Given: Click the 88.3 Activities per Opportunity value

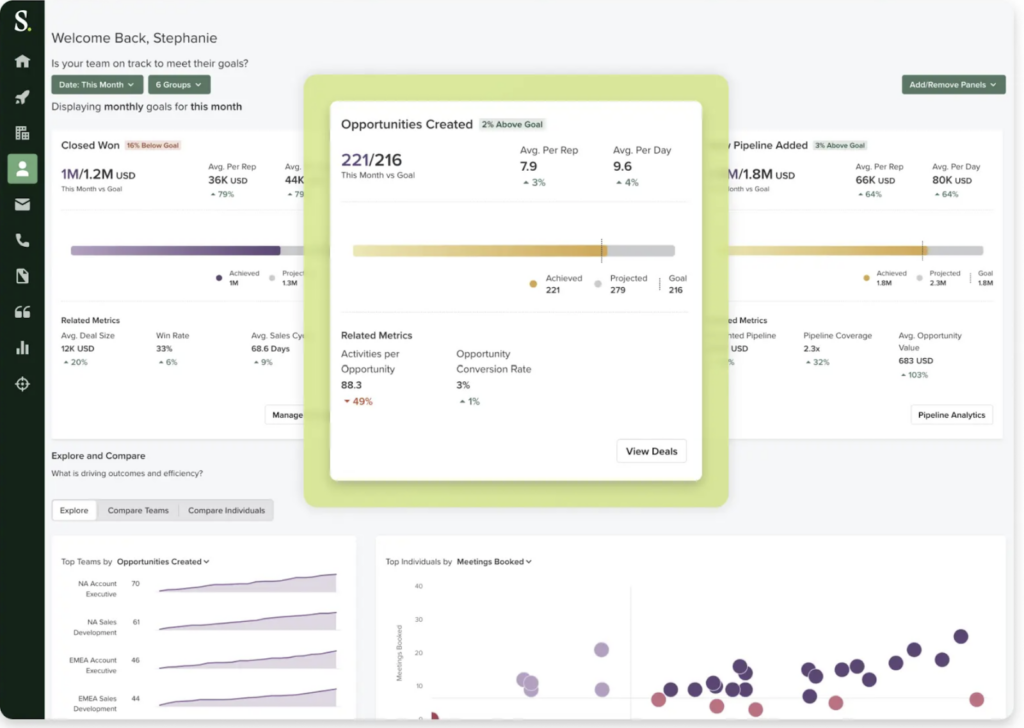Looking at the screenshot, I should click(351, 385).
